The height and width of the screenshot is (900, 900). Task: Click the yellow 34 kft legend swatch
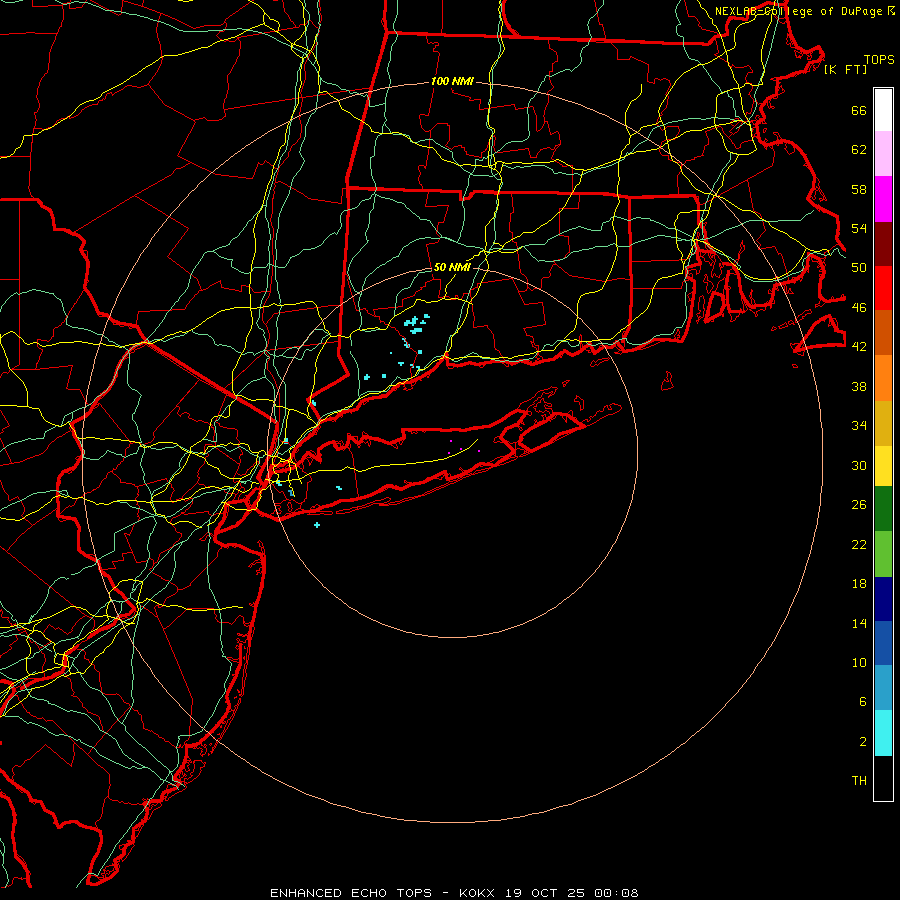883,466
